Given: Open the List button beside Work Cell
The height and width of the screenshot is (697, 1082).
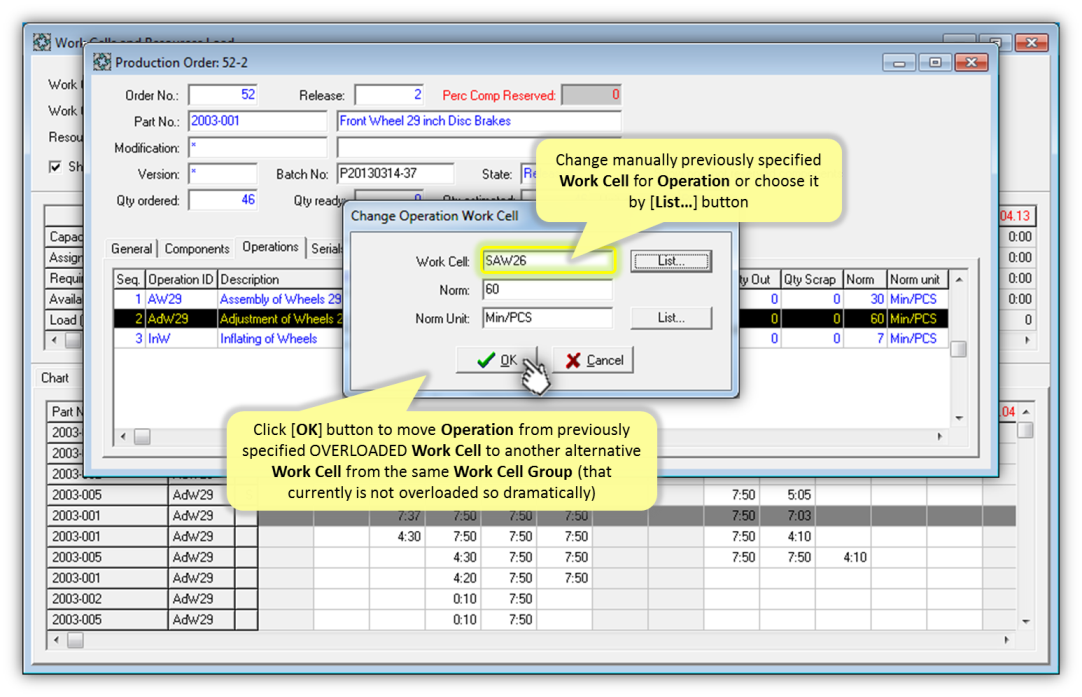Looking at the screenshot, I should (x=671, y=261).
